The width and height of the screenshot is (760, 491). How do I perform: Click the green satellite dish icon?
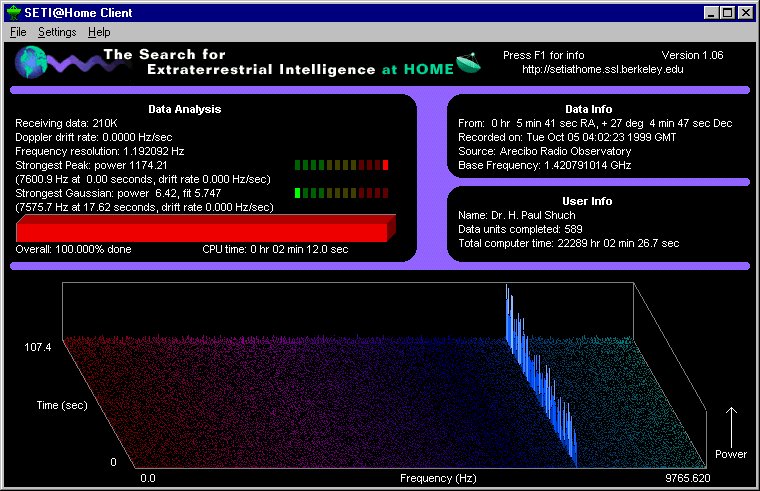(468, 63)
